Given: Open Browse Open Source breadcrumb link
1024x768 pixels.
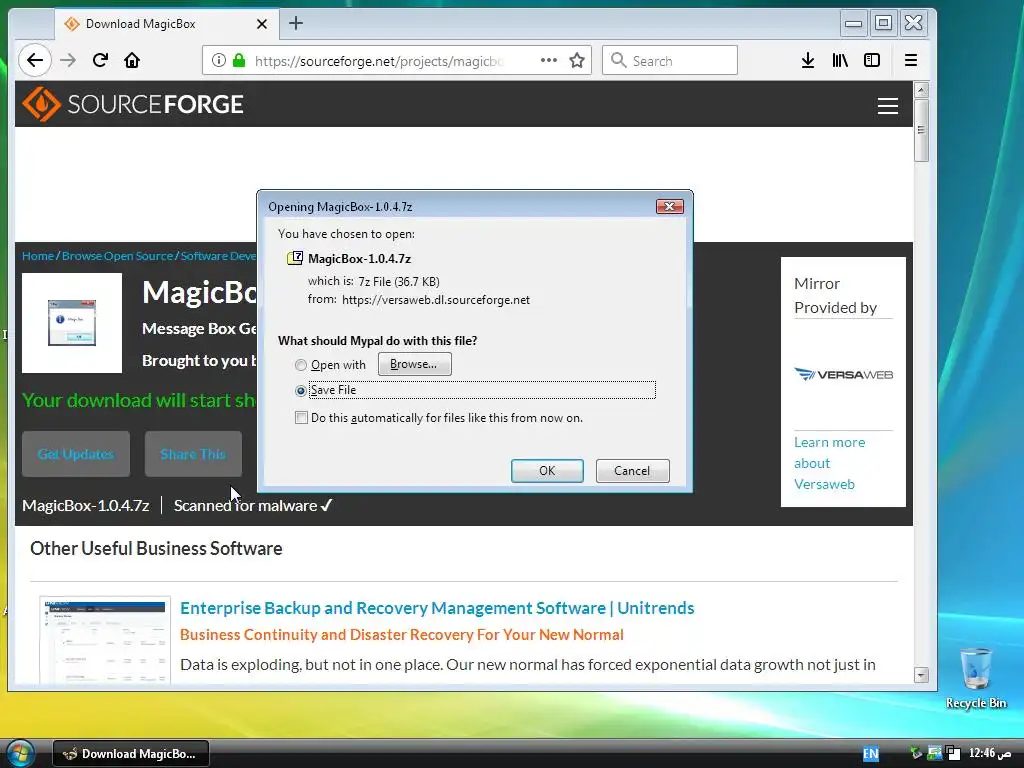Looking at the screenshot, I should [118, 256].
